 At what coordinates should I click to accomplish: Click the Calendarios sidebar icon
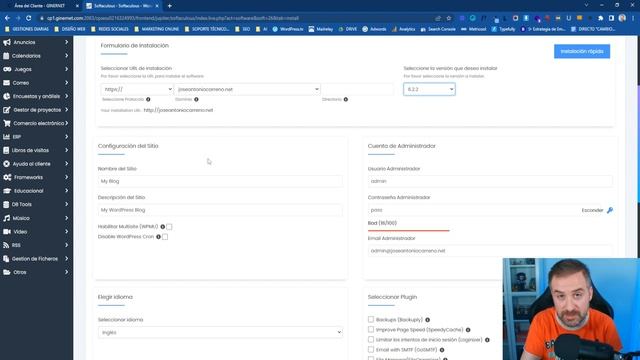(6, 56)
